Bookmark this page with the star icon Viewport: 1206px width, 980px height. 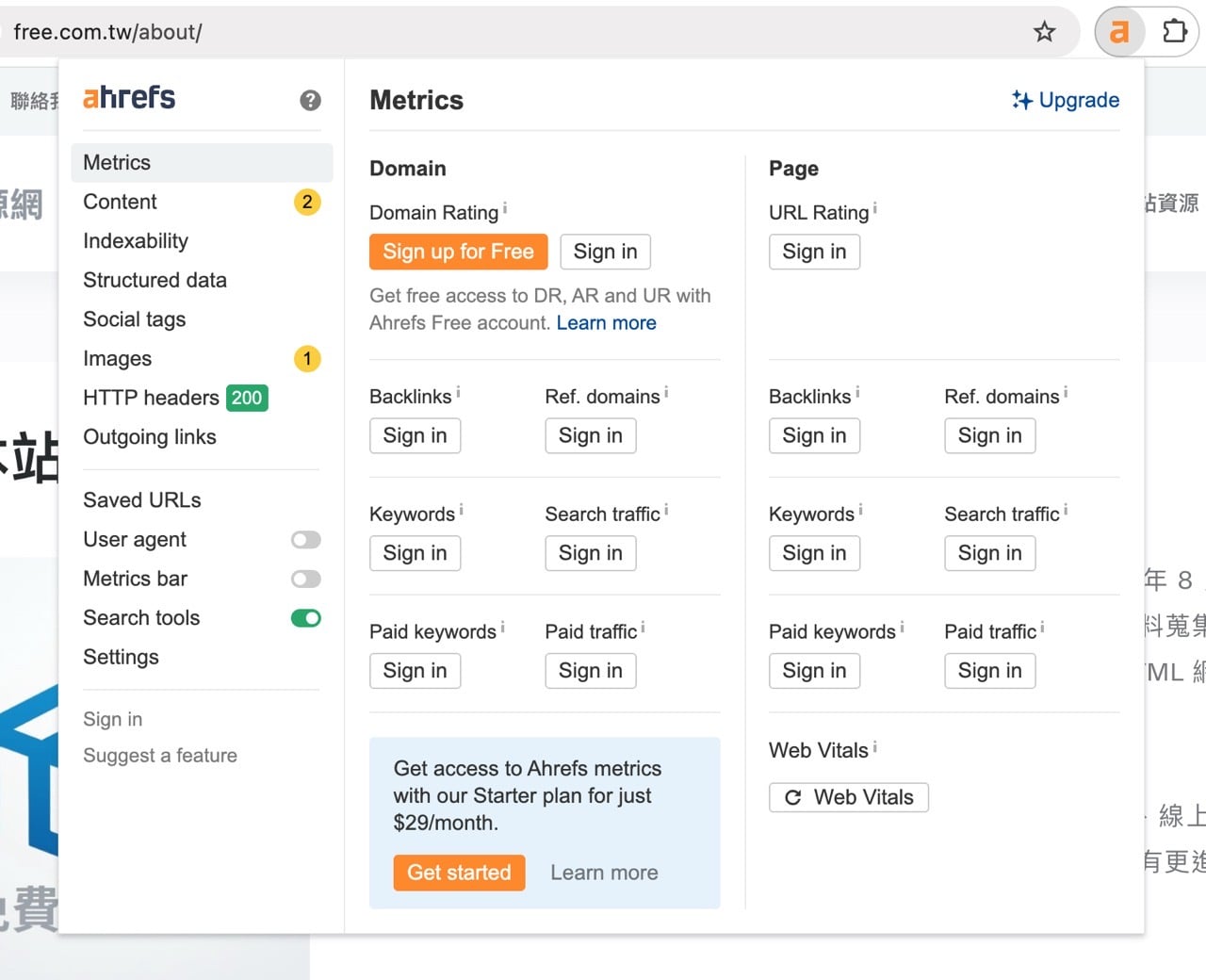click(x=1044, y=32)
